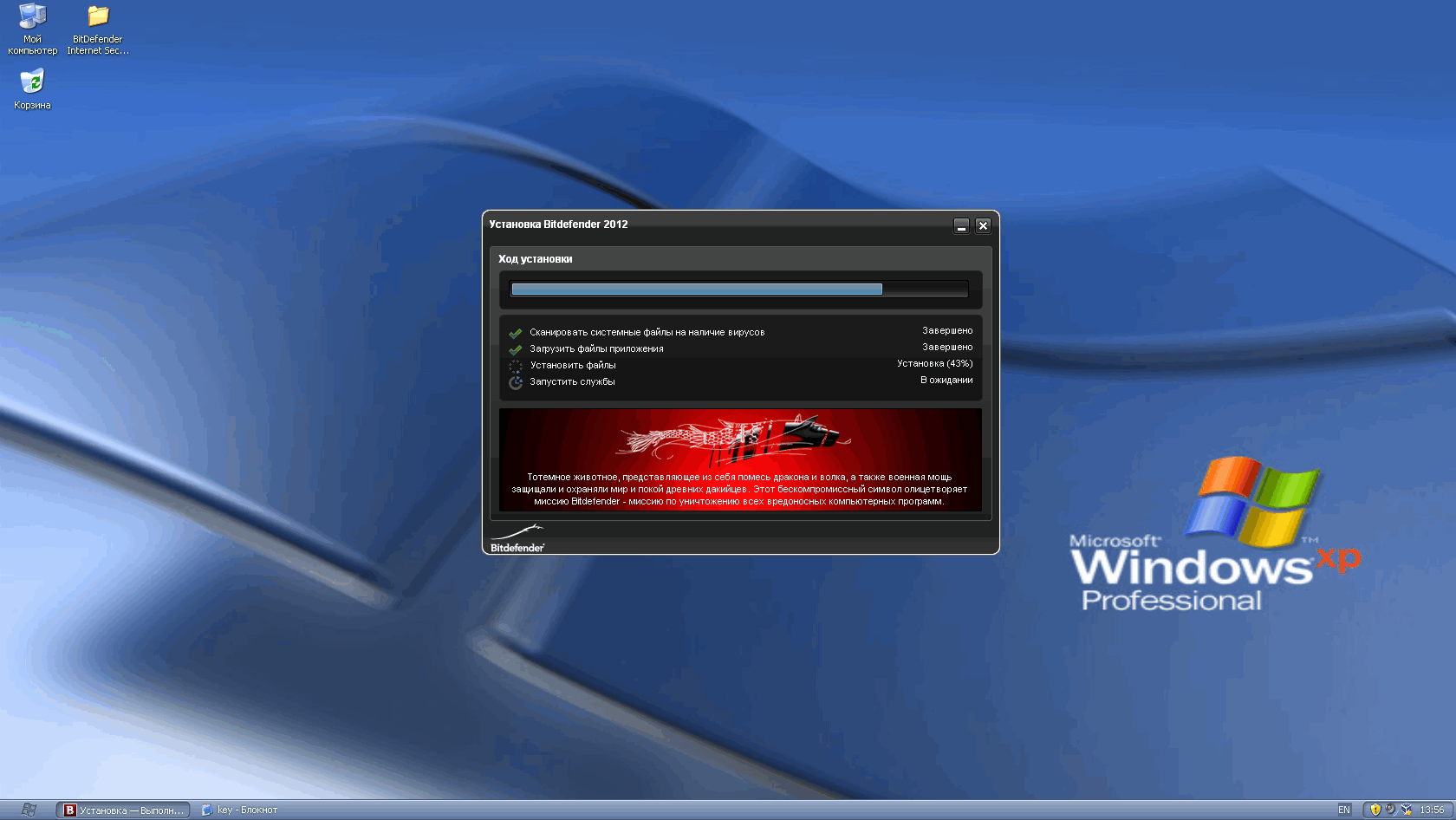
Task: Click the VirtualBox guest additions tray icon
Action: [1406, 810]
